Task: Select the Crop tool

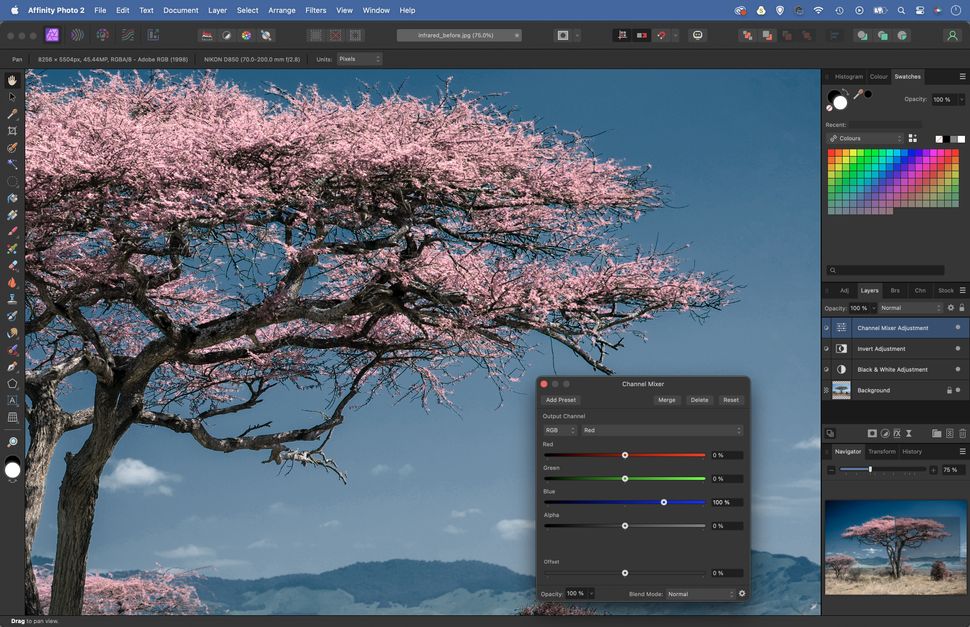Action: (12, 130)
